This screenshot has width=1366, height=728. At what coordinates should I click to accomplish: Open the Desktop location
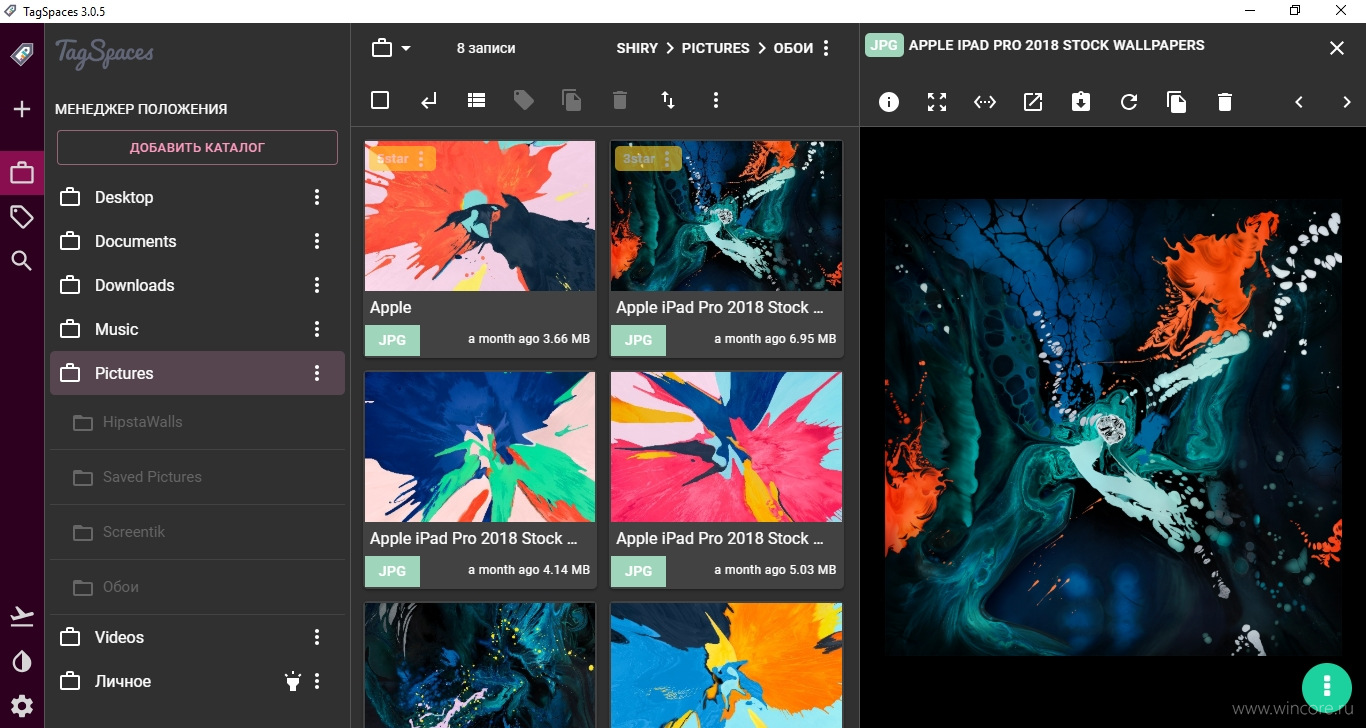pos(197,197)
